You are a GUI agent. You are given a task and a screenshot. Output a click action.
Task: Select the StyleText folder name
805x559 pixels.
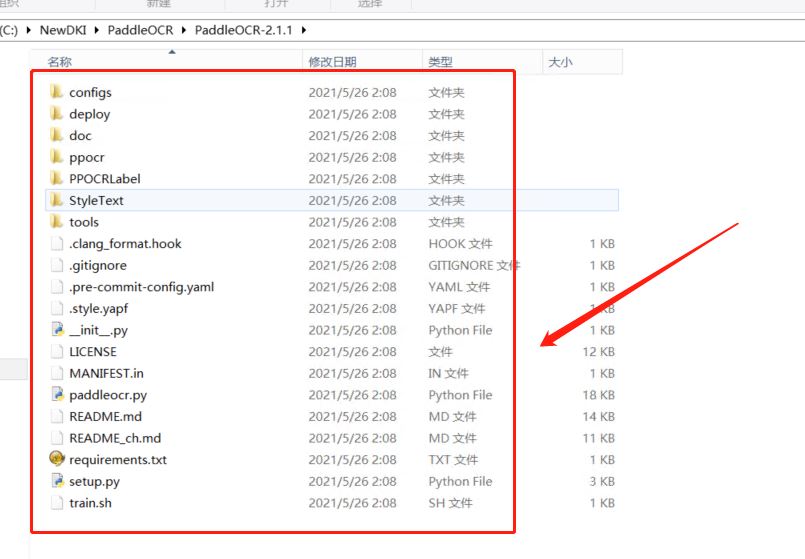point(97,201)
